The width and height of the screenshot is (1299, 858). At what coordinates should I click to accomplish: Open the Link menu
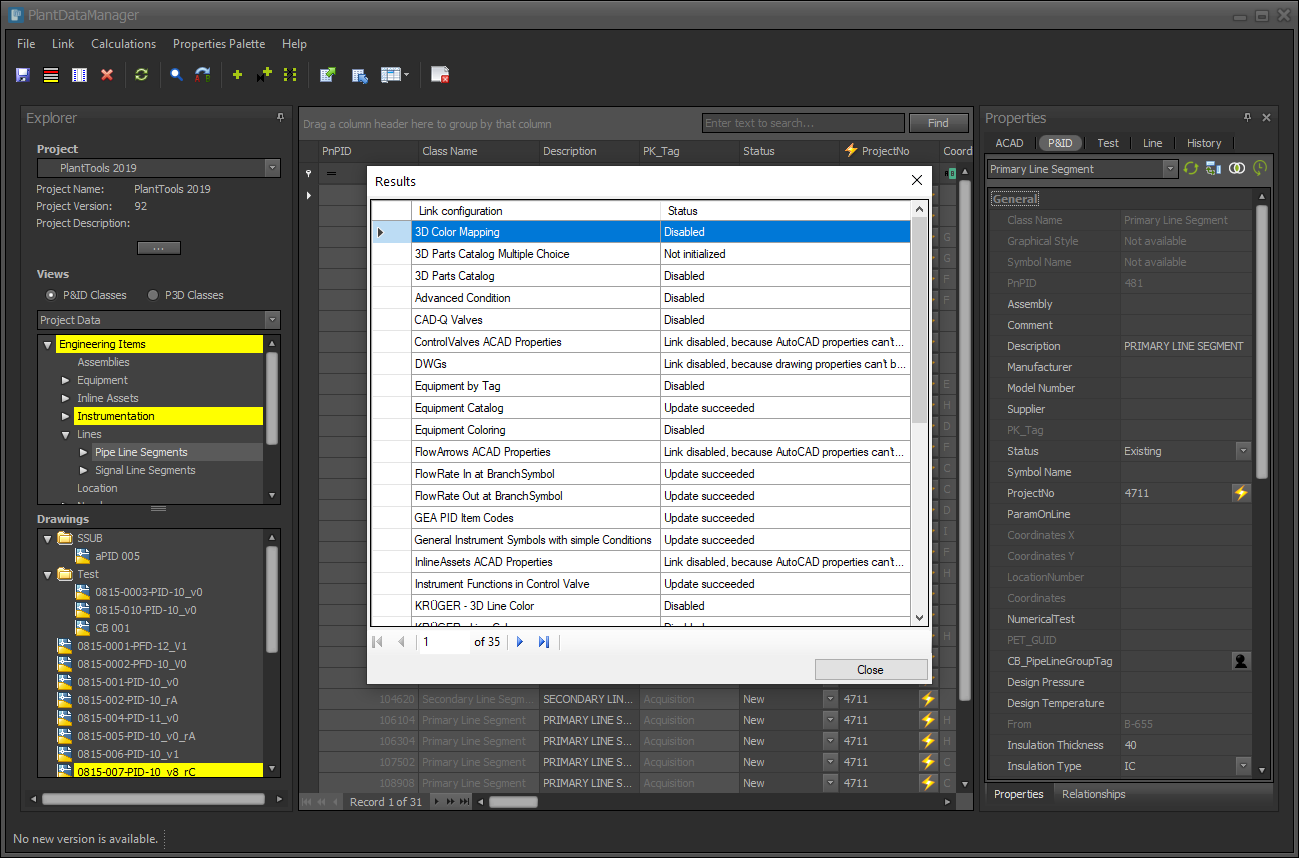click(63, 44)
